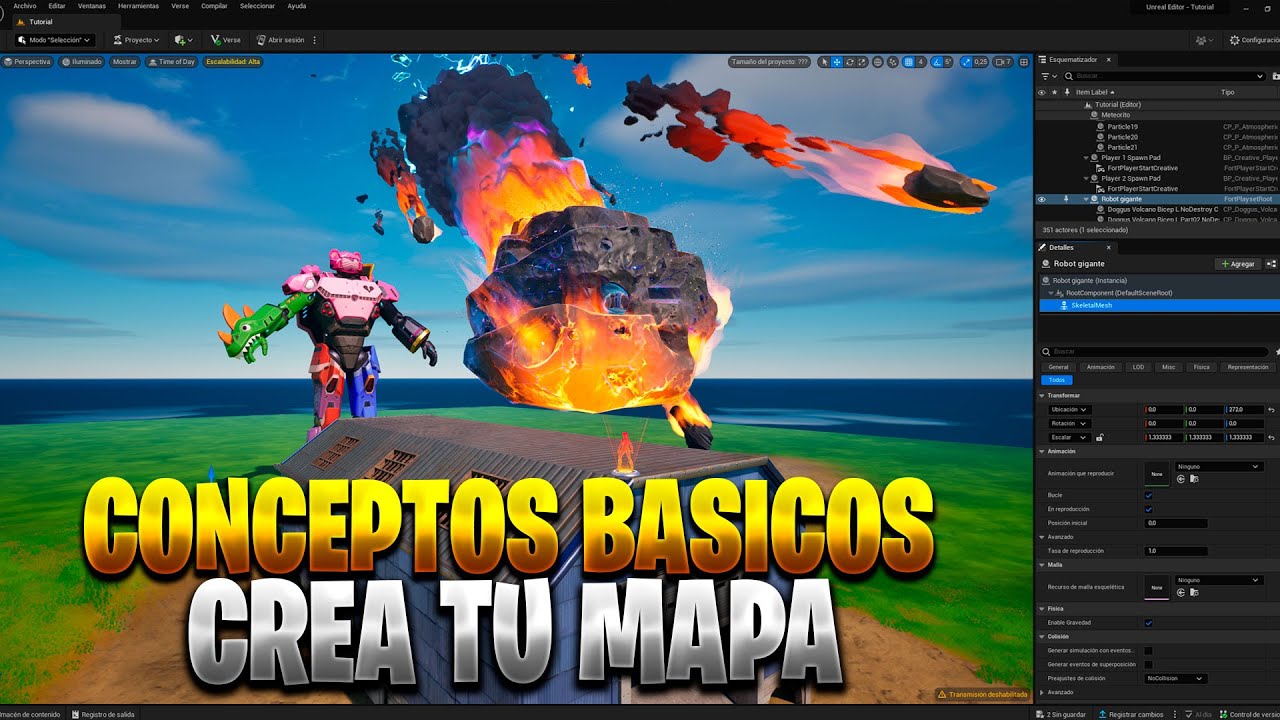Change camera speed value 7
1280x720 pixels.
click(x=1003, y=62)
